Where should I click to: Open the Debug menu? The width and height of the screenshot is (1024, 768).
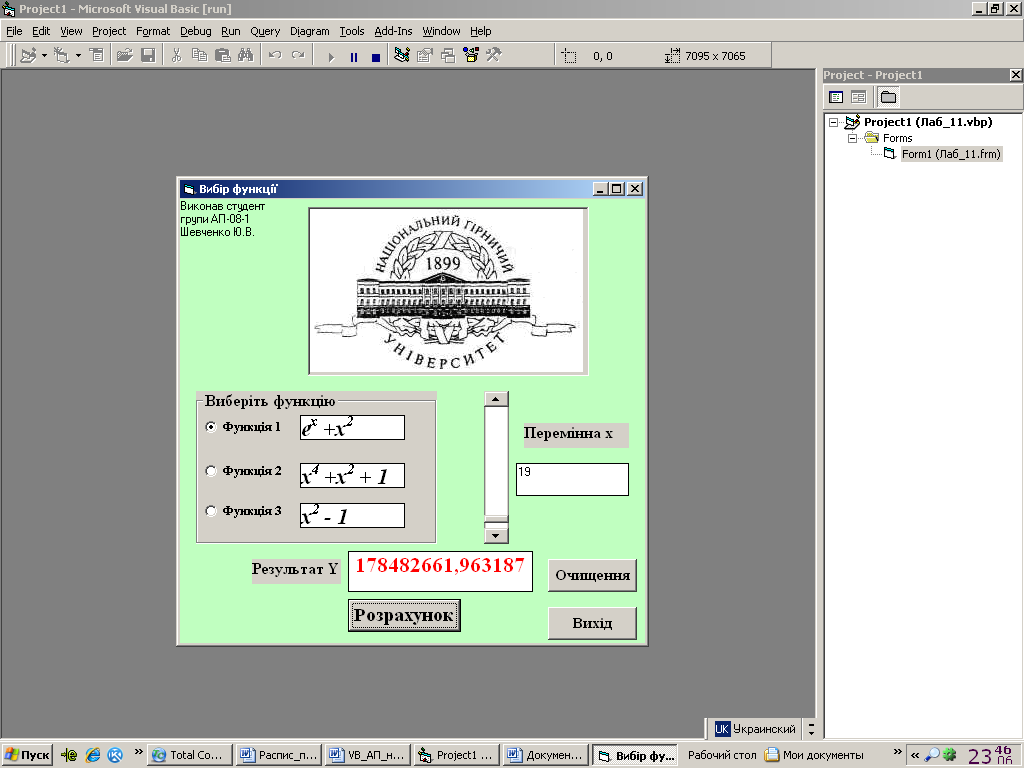[196, 31]
